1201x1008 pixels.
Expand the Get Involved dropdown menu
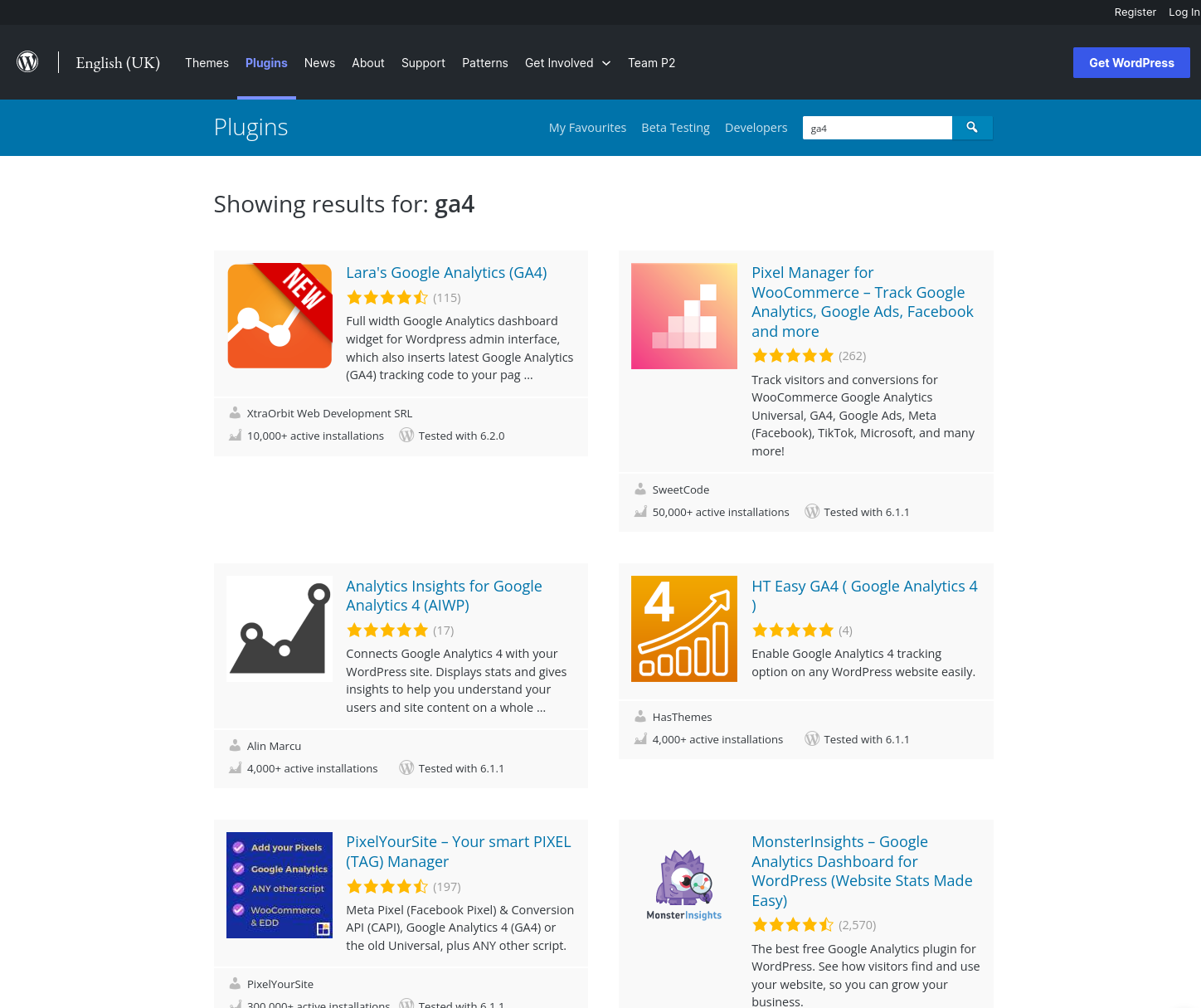568,63
